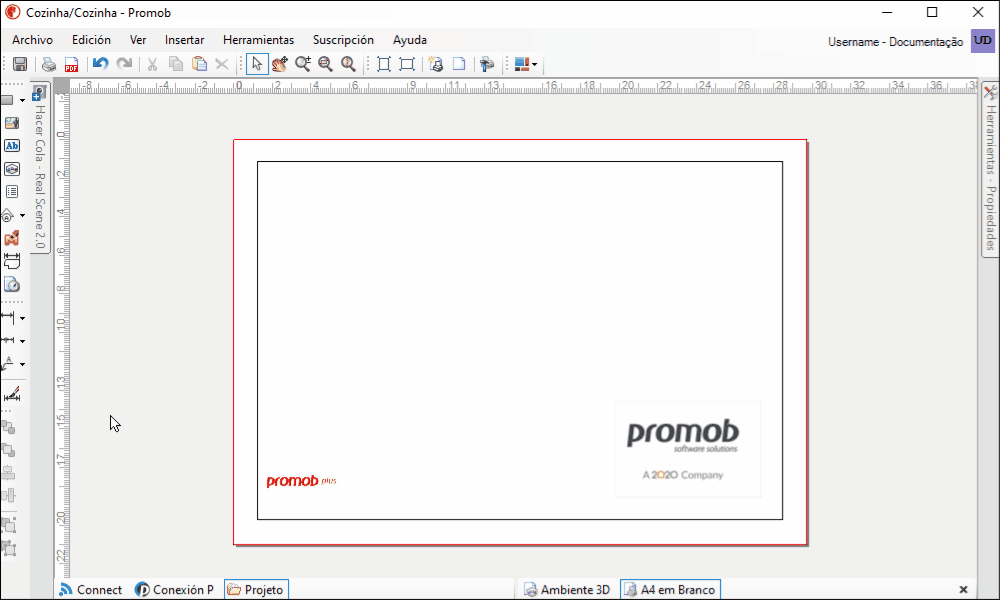
Task: Click the fit page width icon
Action: 407,64
